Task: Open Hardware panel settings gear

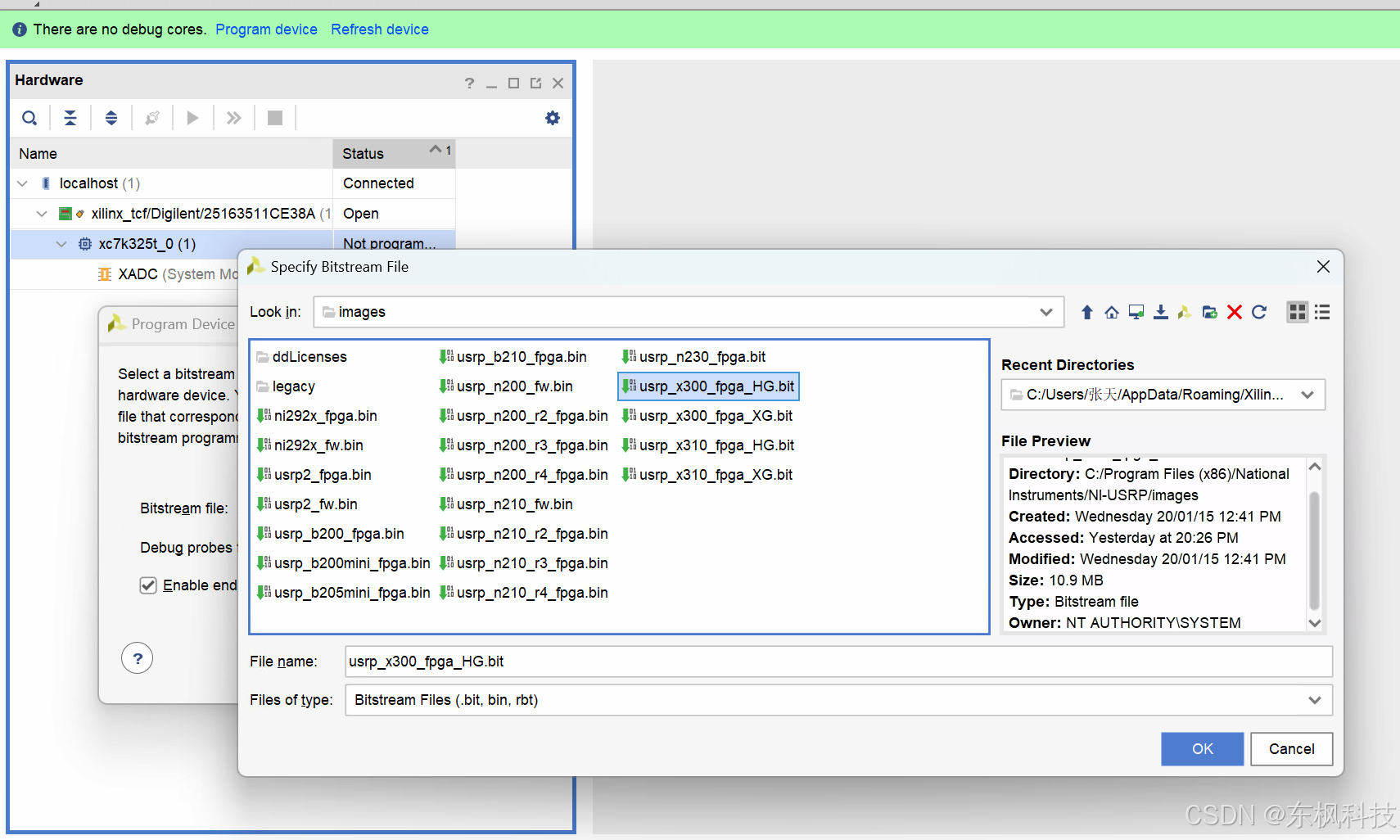Action: tap(553, 118)
